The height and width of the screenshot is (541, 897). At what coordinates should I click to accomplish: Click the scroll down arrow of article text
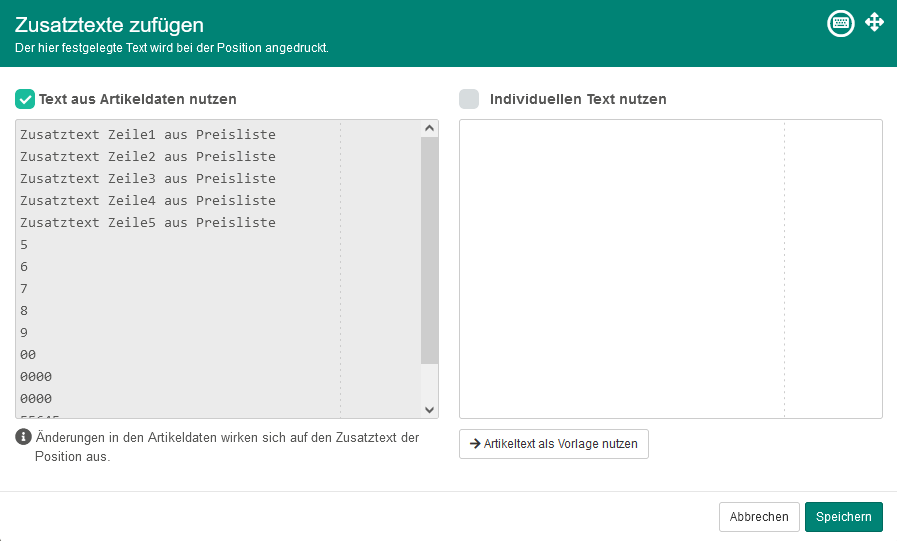pyautogui.click(x=430, y=409)
